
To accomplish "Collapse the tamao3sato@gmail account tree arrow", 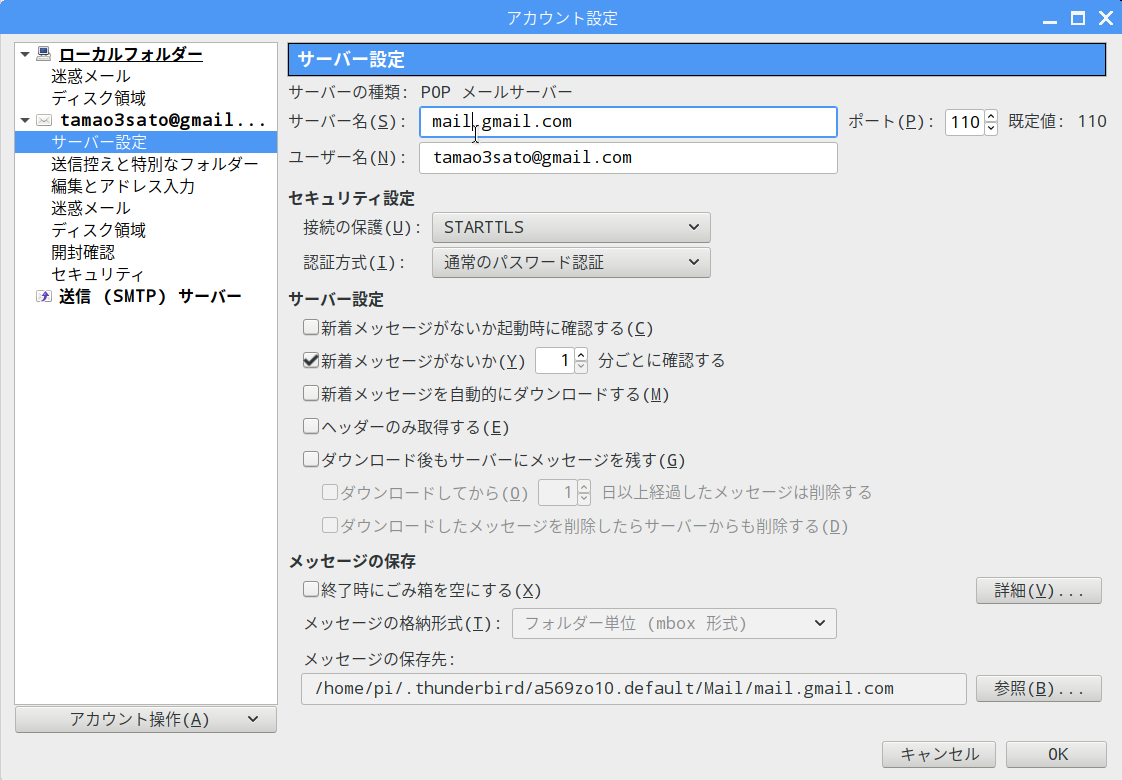I will click(25, 120).
